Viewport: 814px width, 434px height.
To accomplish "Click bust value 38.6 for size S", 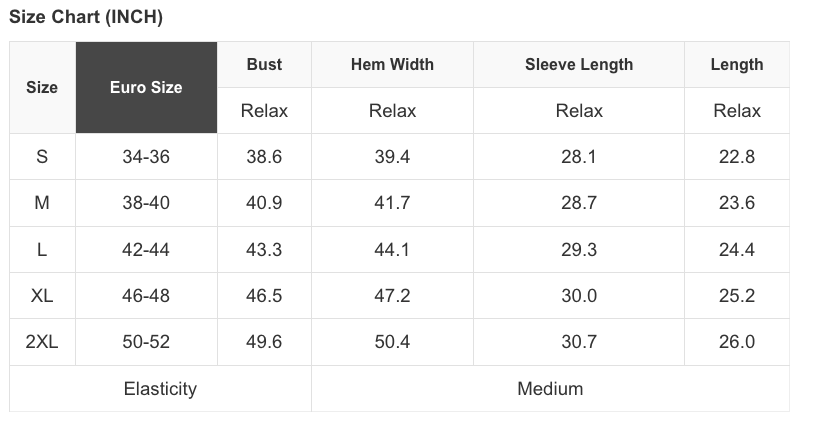I will pos(264,157).
